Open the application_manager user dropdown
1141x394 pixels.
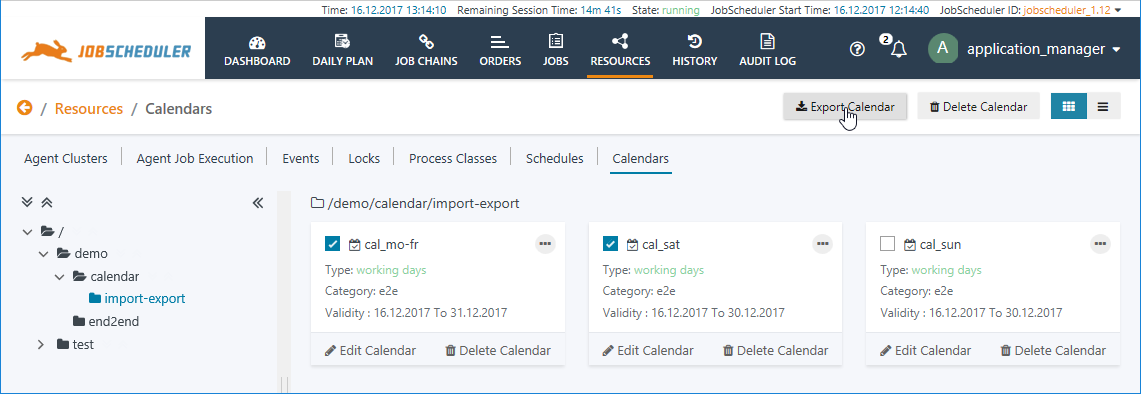[x=1027, y=50]
